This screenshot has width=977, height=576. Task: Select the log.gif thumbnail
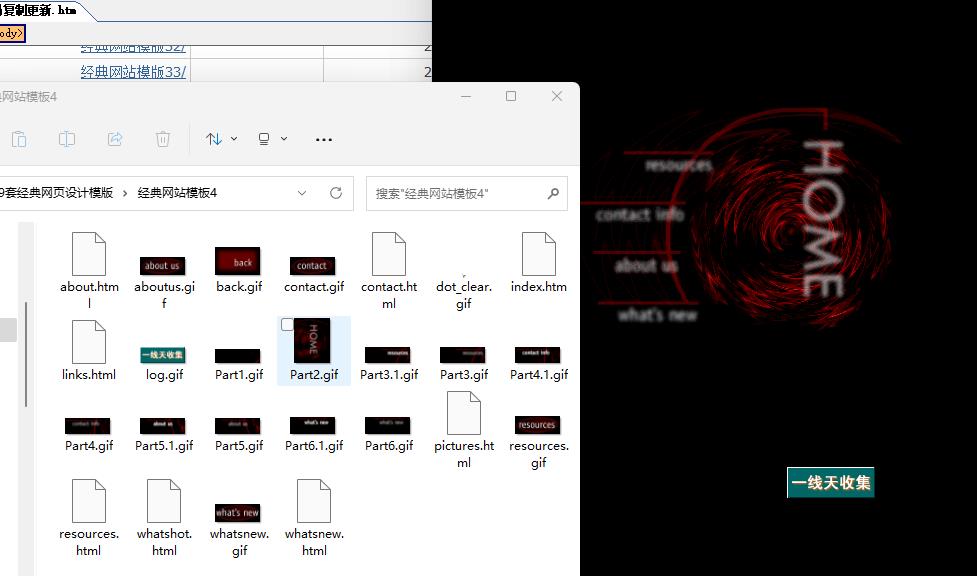(163, 355)
